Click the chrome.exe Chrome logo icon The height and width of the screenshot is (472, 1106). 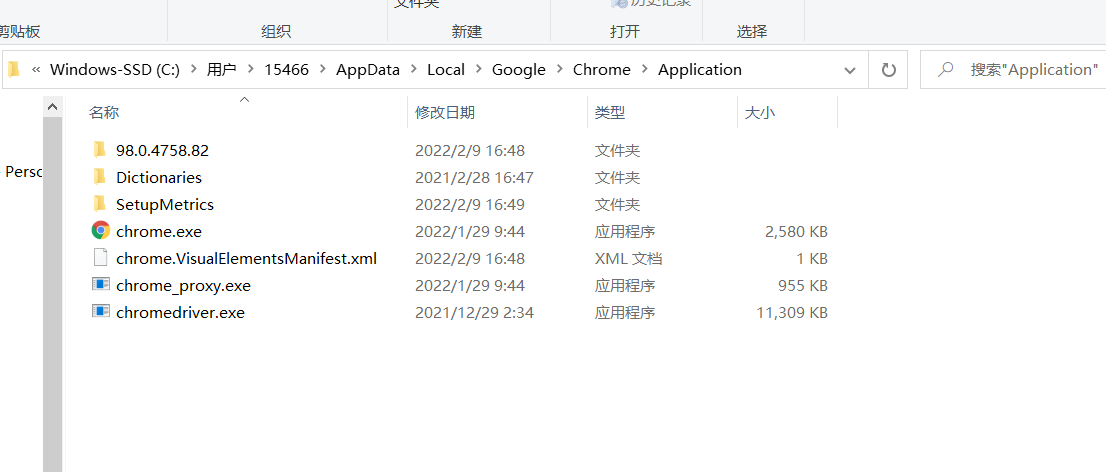[101, 230]
